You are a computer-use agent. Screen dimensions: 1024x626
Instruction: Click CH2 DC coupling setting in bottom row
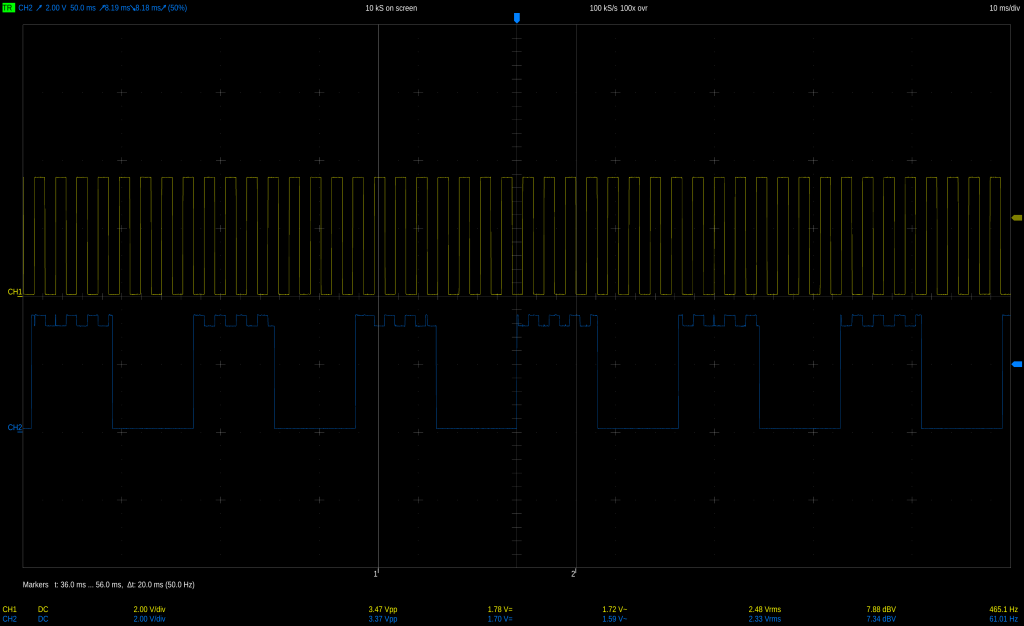[43, 619]
